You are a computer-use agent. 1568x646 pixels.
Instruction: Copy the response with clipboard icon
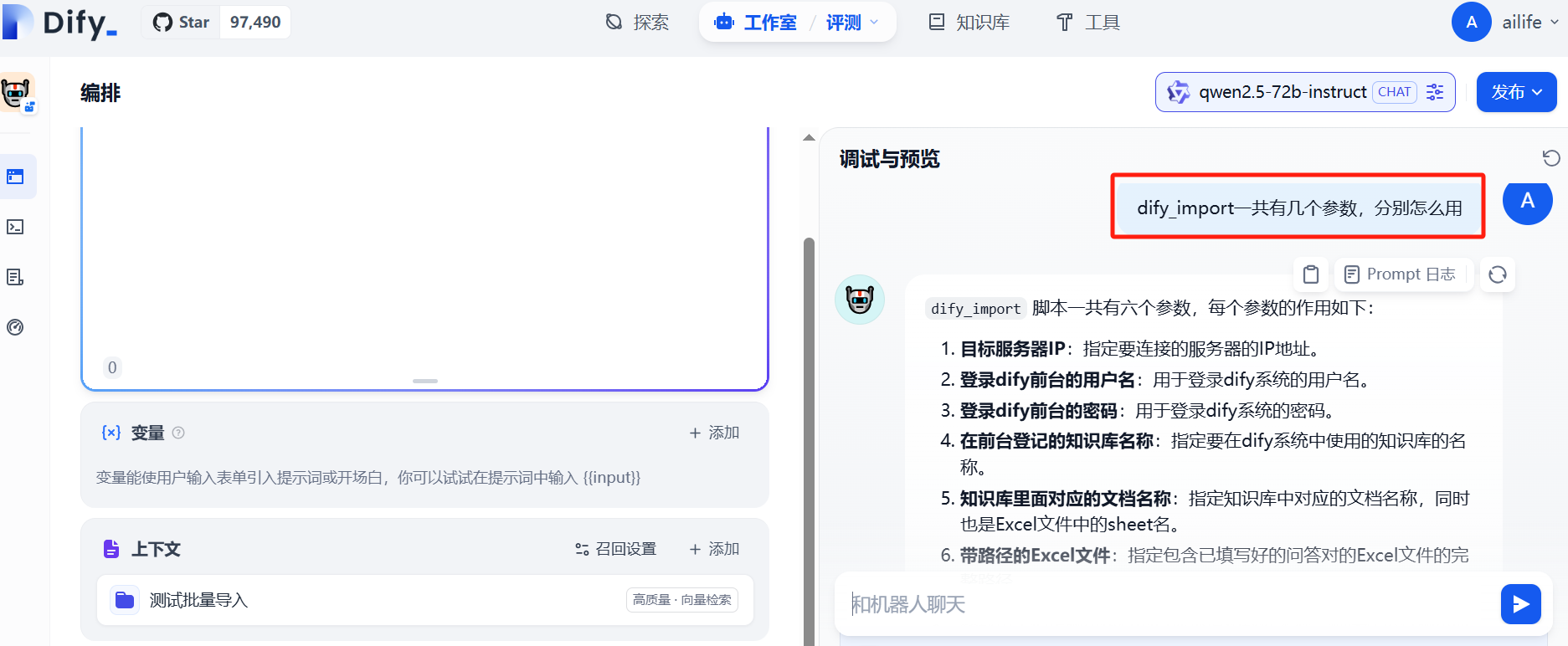[x=1311, y=274]
